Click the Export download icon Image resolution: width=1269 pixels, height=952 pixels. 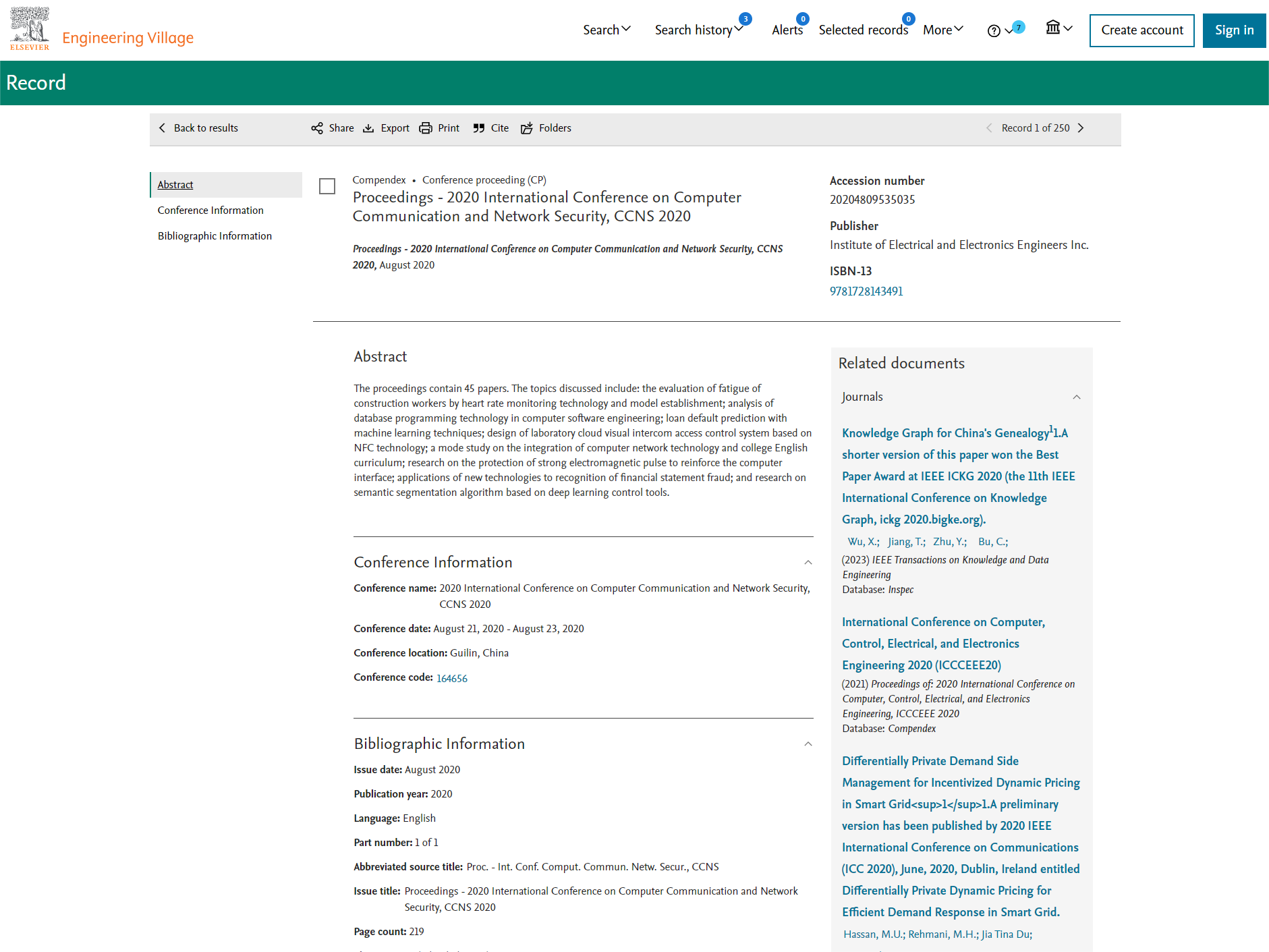(x=368, y=128)
